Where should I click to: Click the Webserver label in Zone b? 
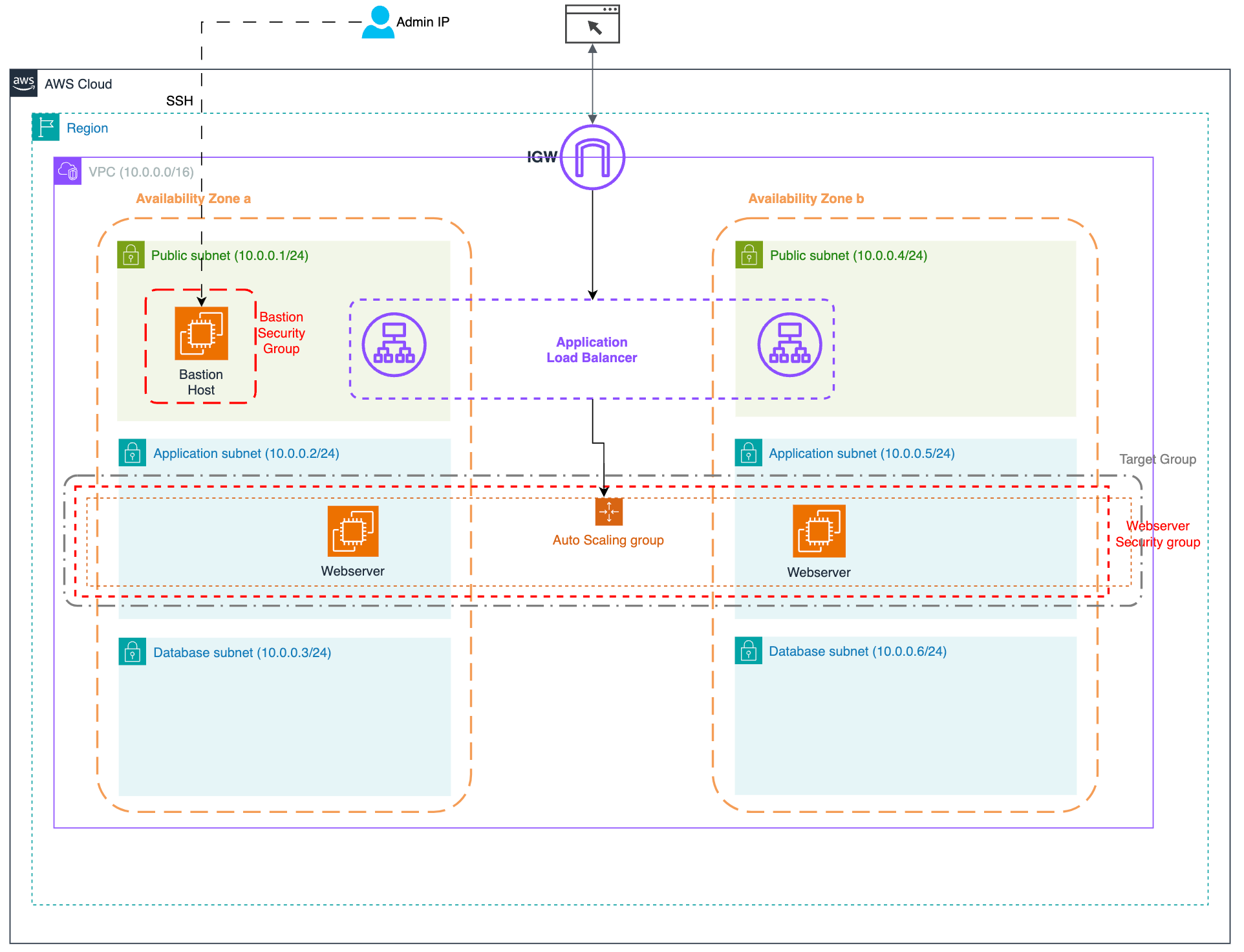click(x=819, y=572)
